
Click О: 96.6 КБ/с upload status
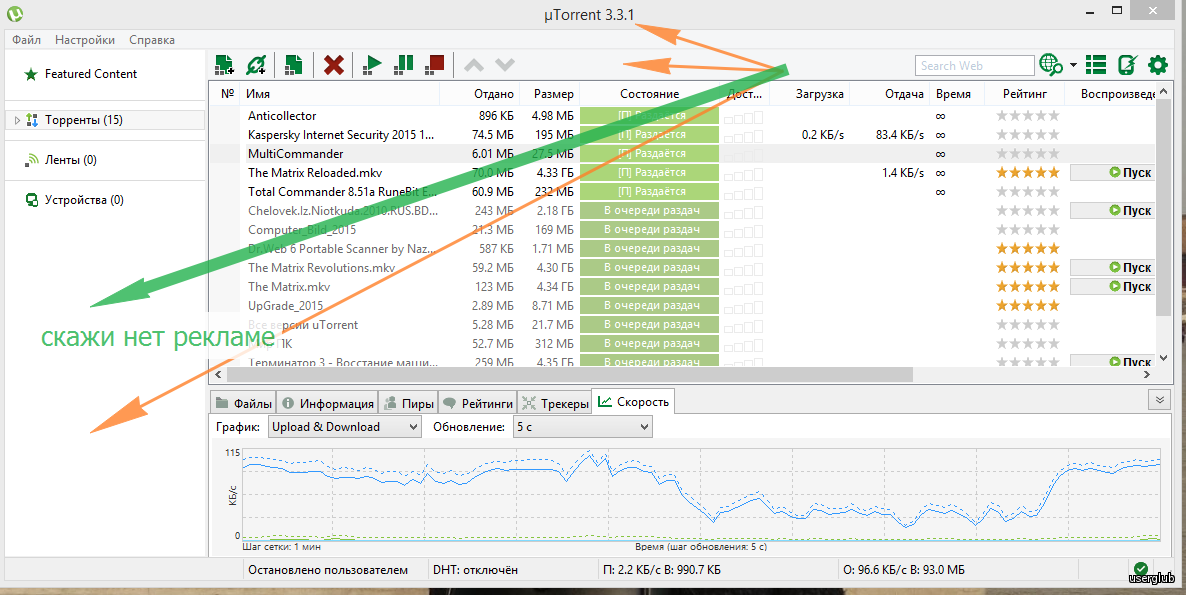pyautogui.click(x=902, y=569)
